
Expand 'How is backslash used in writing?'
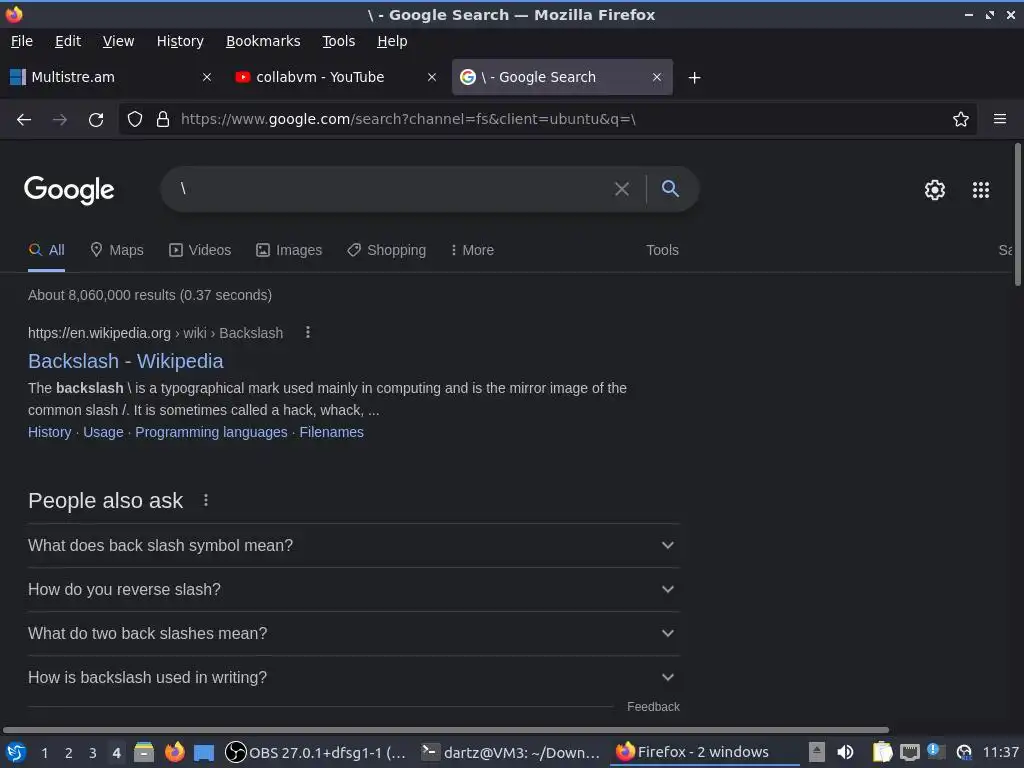point(353,678)
